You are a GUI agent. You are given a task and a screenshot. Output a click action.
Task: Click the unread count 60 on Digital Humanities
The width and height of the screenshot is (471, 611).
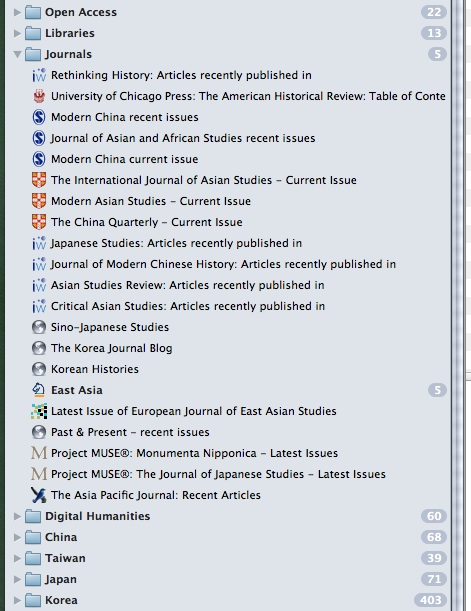pos(434,516)
